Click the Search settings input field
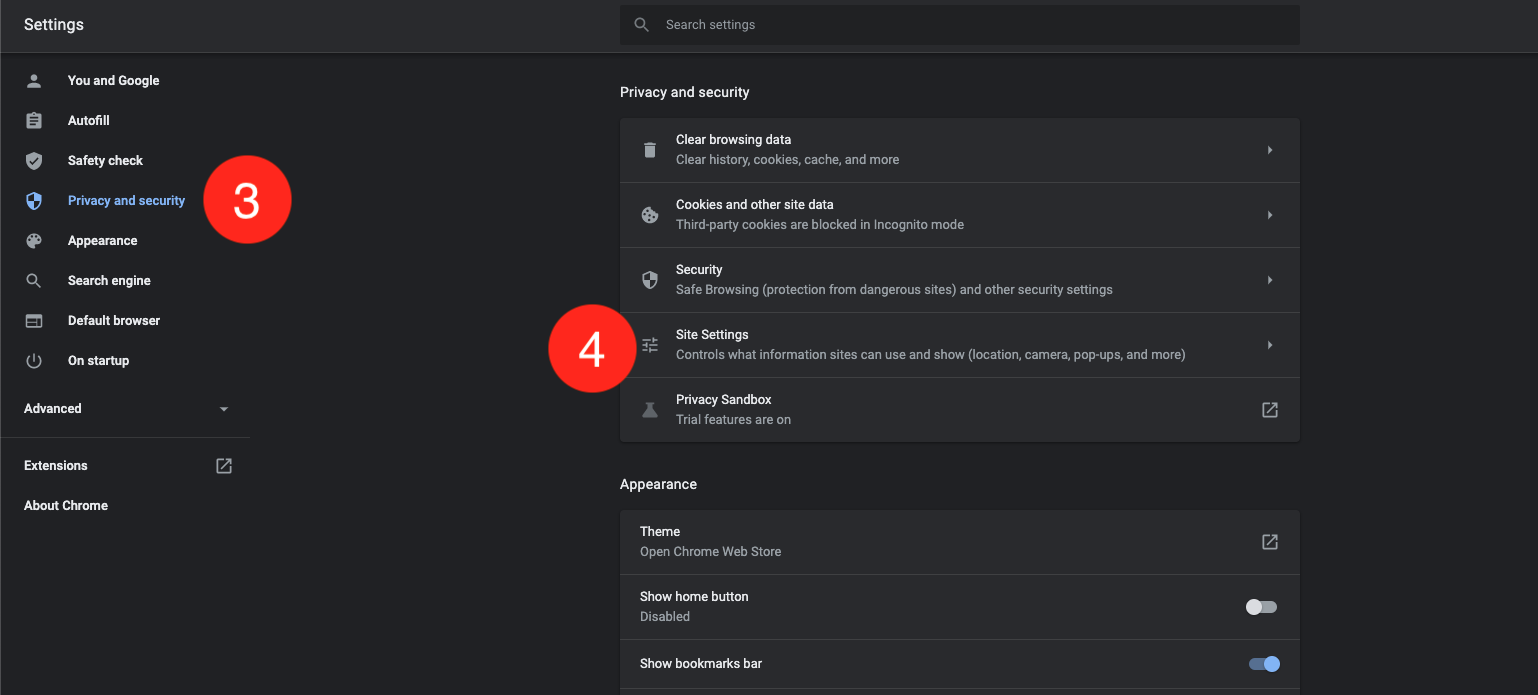1538x695 pixels. [x=960, y=25]
